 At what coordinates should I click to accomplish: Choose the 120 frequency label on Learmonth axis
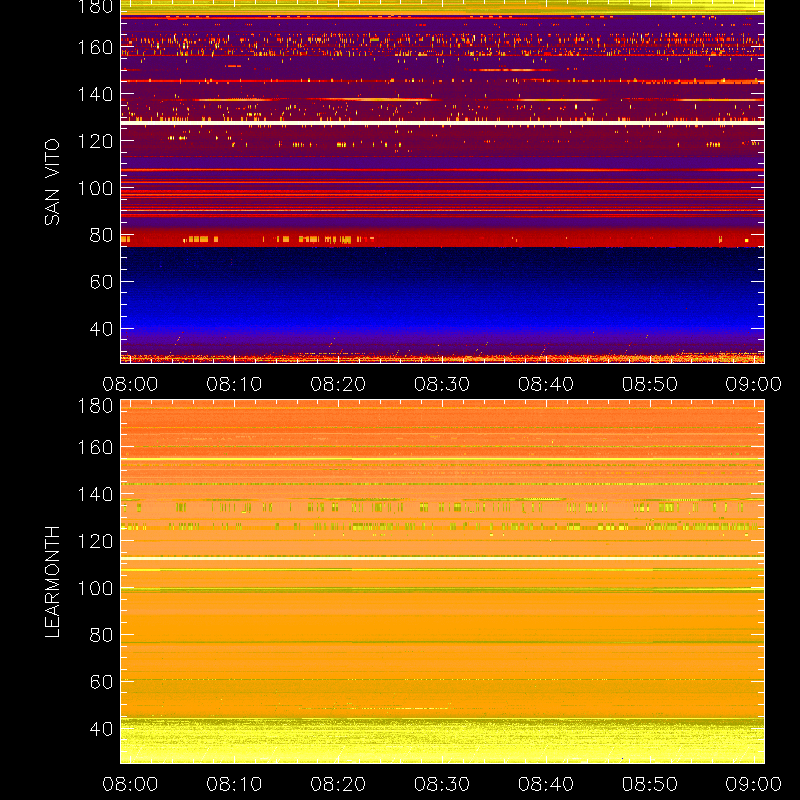pos(95,541)
